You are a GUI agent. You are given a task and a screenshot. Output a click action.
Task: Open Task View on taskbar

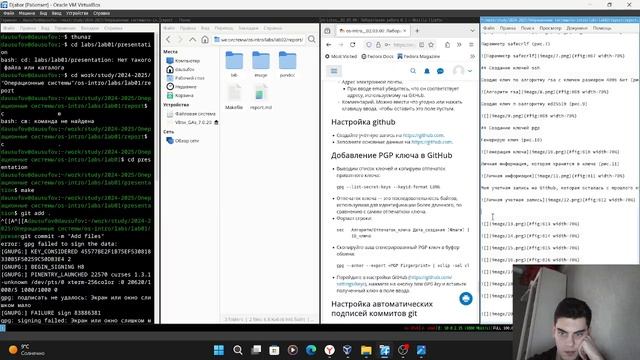(256, 350)
